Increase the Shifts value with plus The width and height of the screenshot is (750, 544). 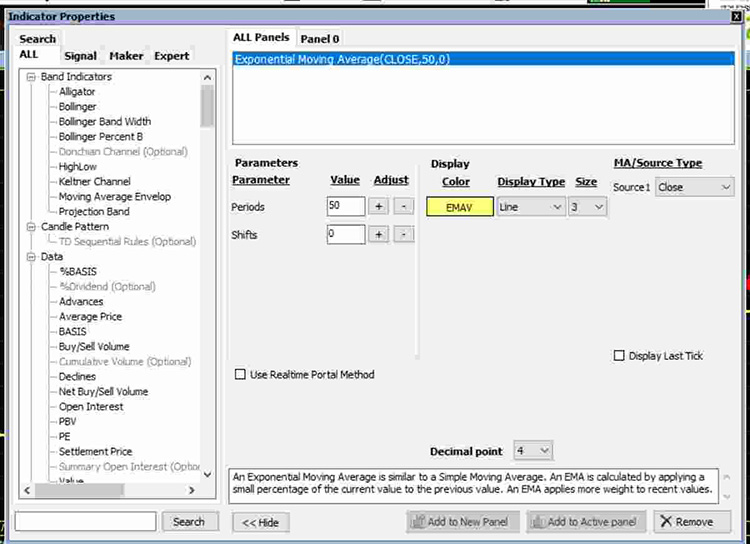coord(379,234)
